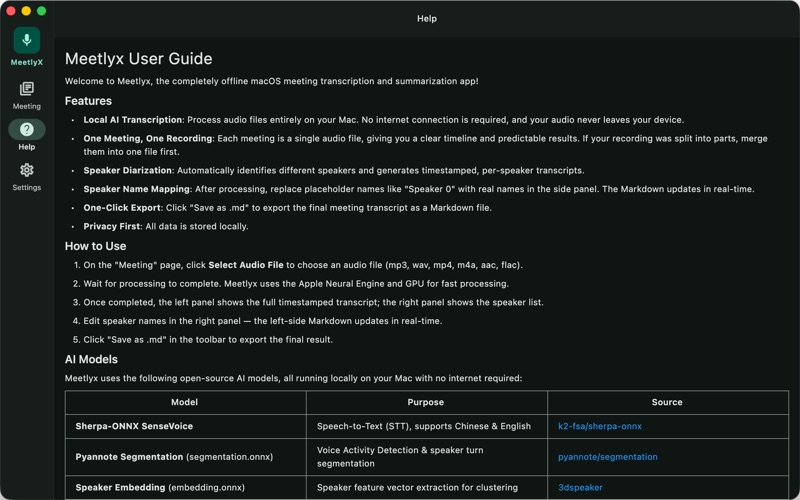
Task: Click the Help label in sidebar
Action: [27, 147]
